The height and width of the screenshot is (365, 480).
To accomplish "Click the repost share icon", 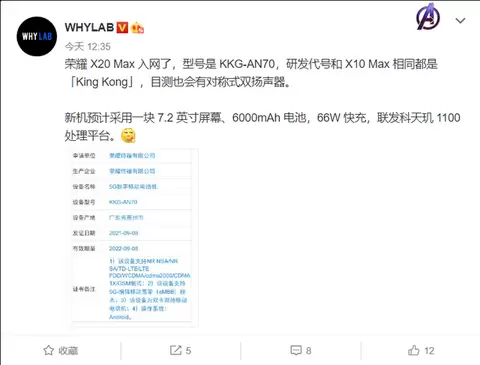I will (x=175, y=350).
